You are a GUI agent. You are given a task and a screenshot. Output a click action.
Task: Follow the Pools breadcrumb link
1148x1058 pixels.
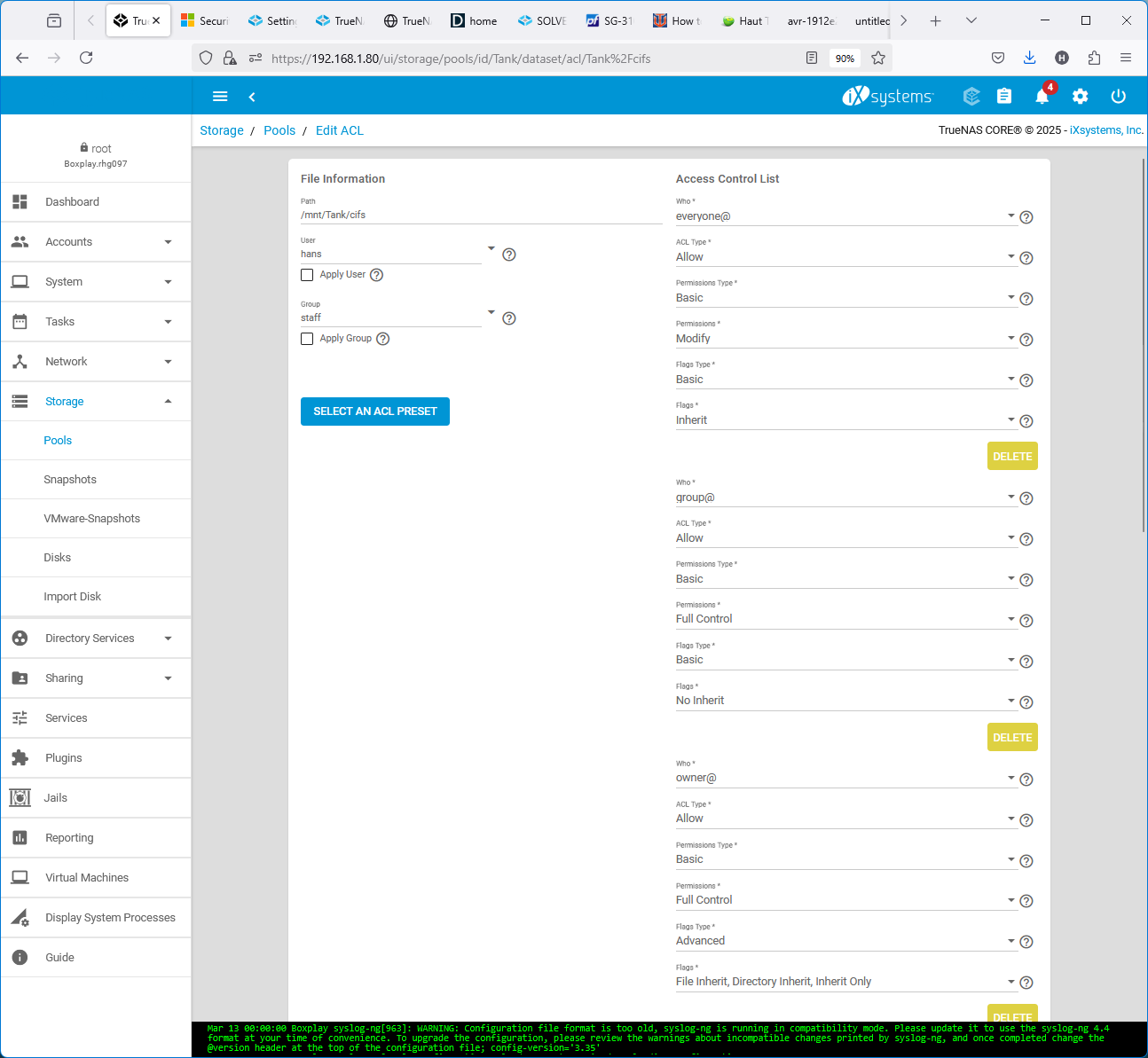pyautogui.click(x=279, y=130)
